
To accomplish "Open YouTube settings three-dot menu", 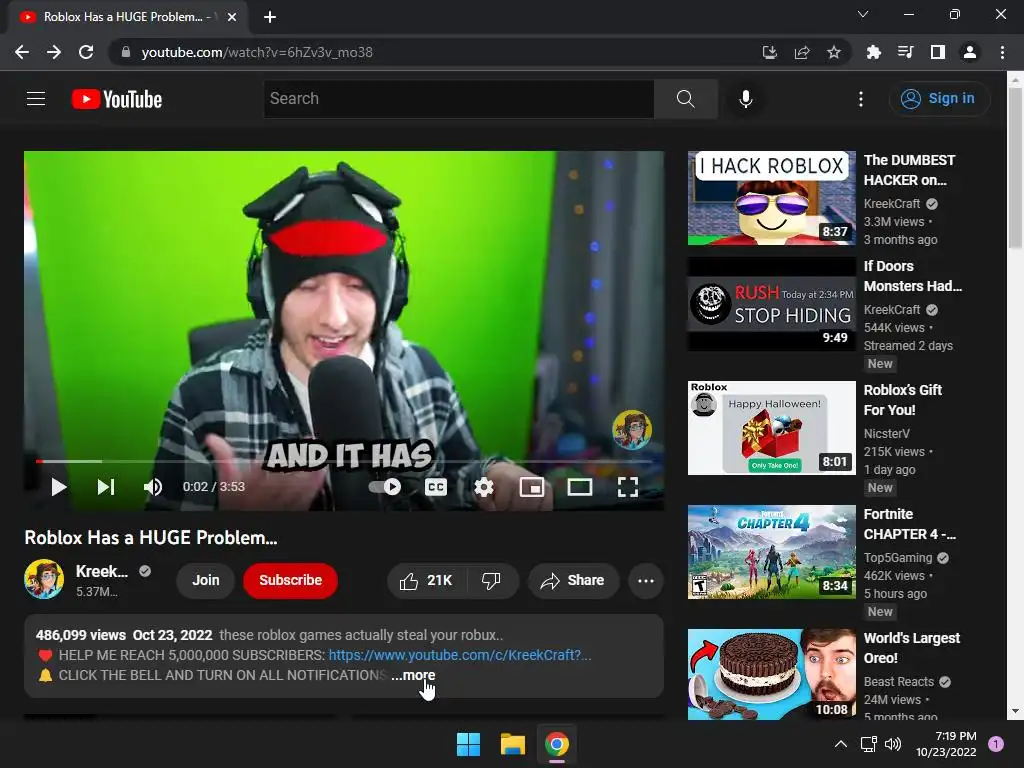I will click(x=861, y=99).
